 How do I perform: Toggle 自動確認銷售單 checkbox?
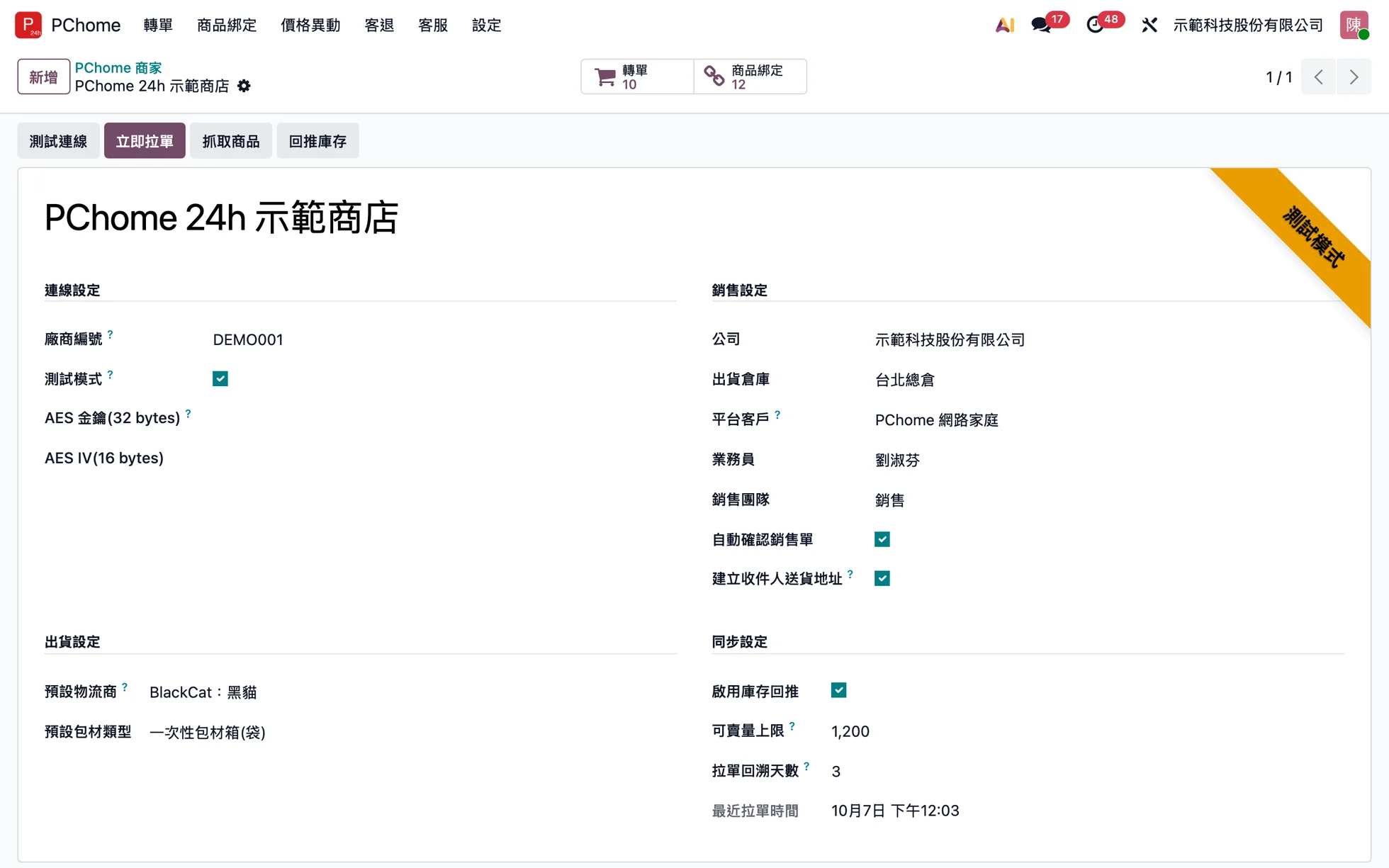pos(882,539)
